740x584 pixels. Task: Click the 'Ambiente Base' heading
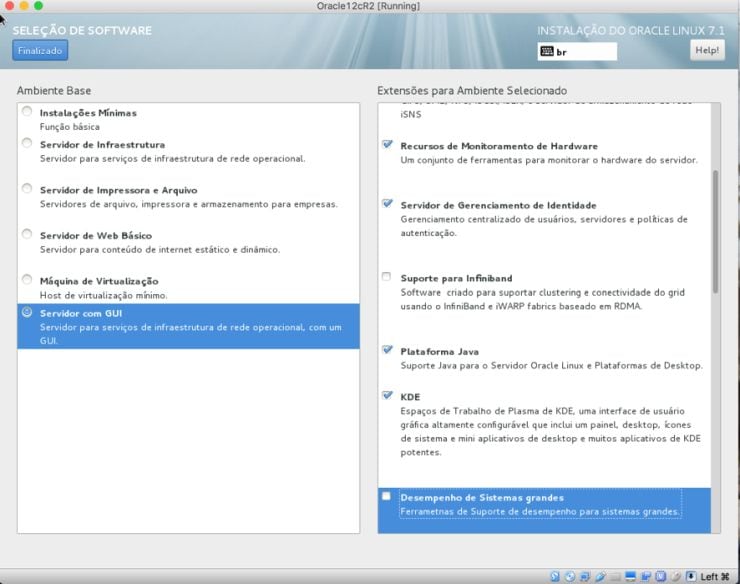[54, 91]
